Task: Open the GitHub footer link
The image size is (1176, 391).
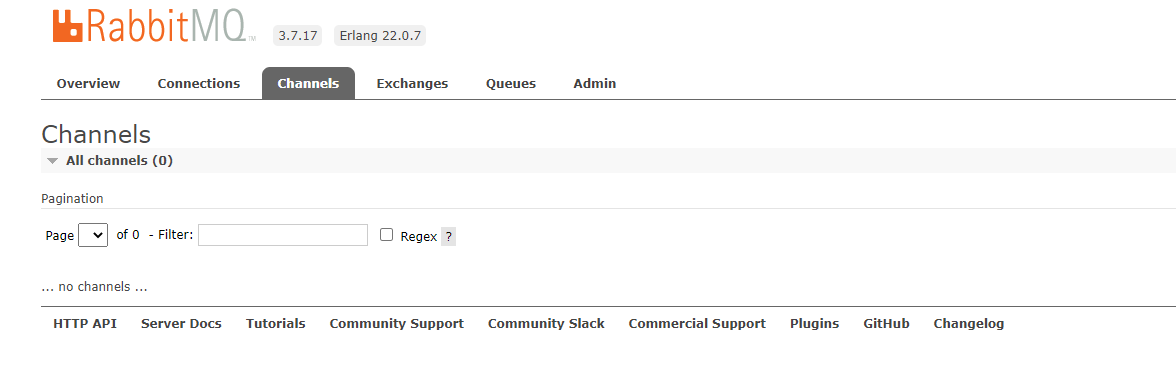Action: (886, 323)
